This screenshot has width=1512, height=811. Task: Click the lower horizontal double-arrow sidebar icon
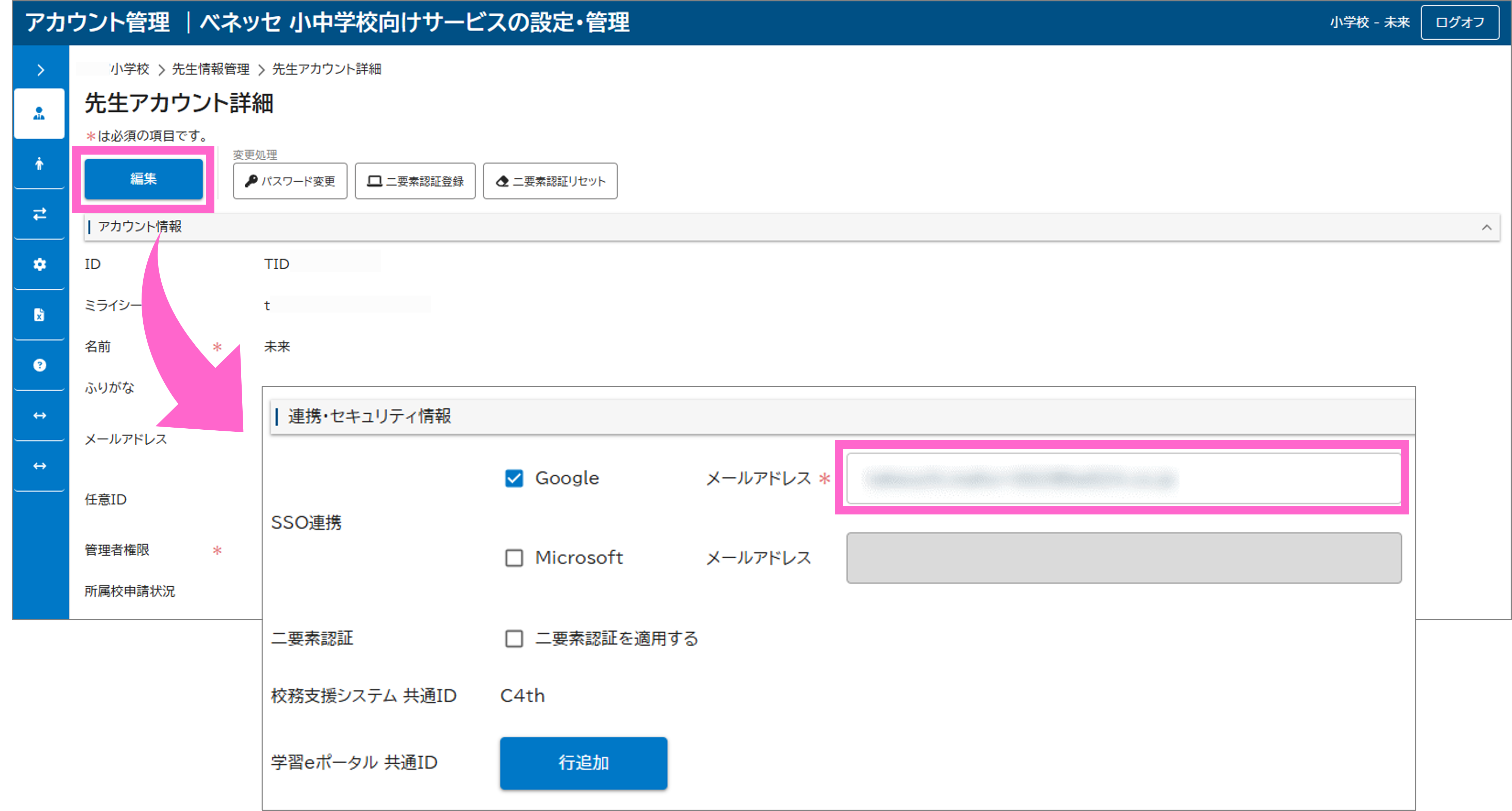click(39, 466)
